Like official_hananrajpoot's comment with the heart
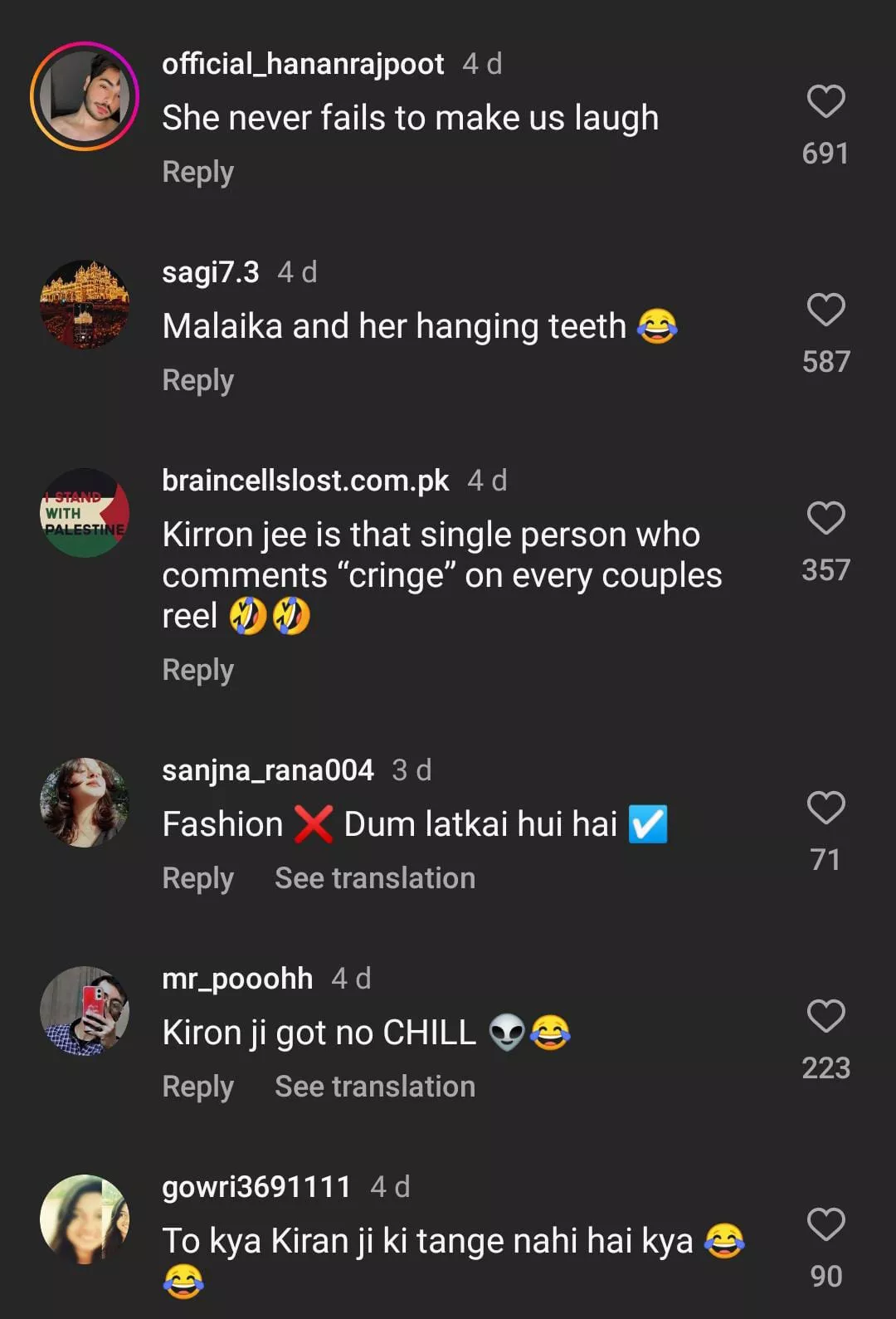 click(x=825, y=102)
